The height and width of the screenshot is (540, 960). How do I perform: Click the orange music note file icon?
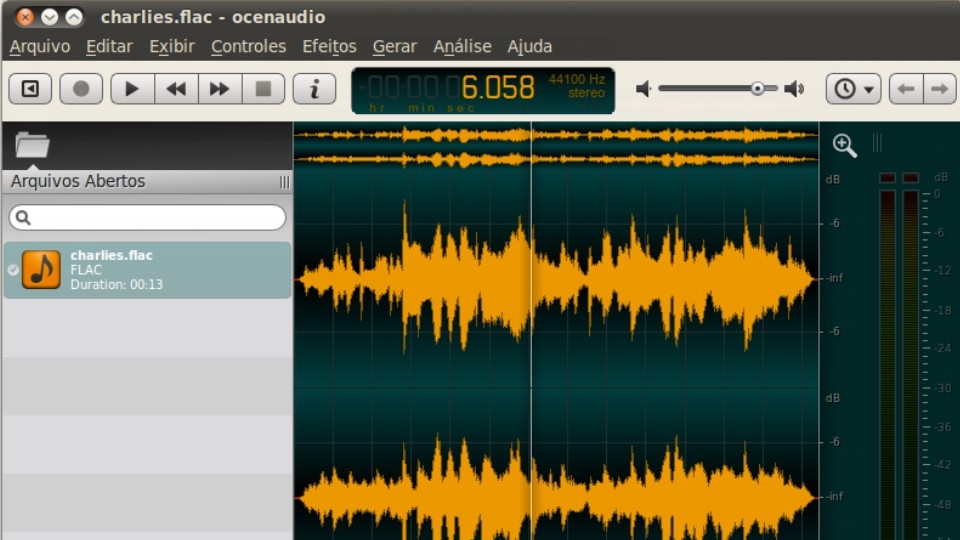pyautogui.click(x=41, y=269)
